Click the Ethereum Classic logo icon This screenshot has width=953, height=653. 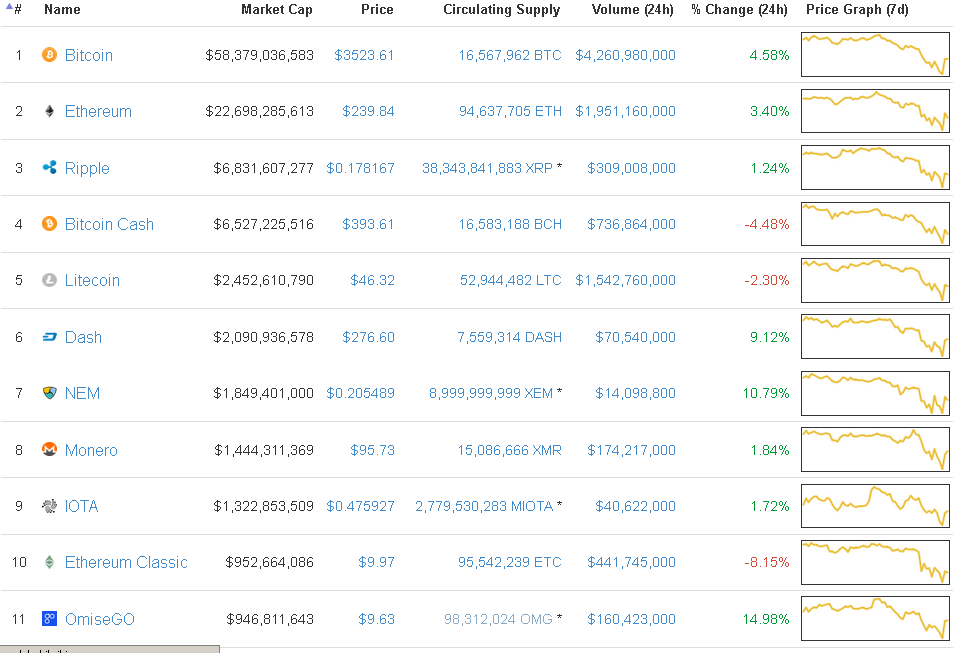pos(49,562)
